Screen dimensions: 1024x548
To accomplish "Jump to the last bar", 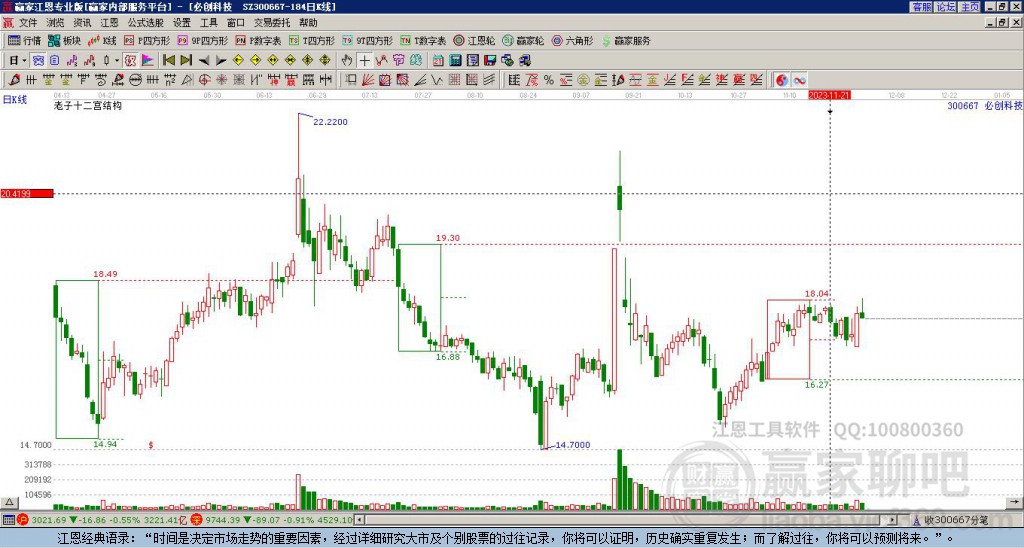I will (186, 60).
